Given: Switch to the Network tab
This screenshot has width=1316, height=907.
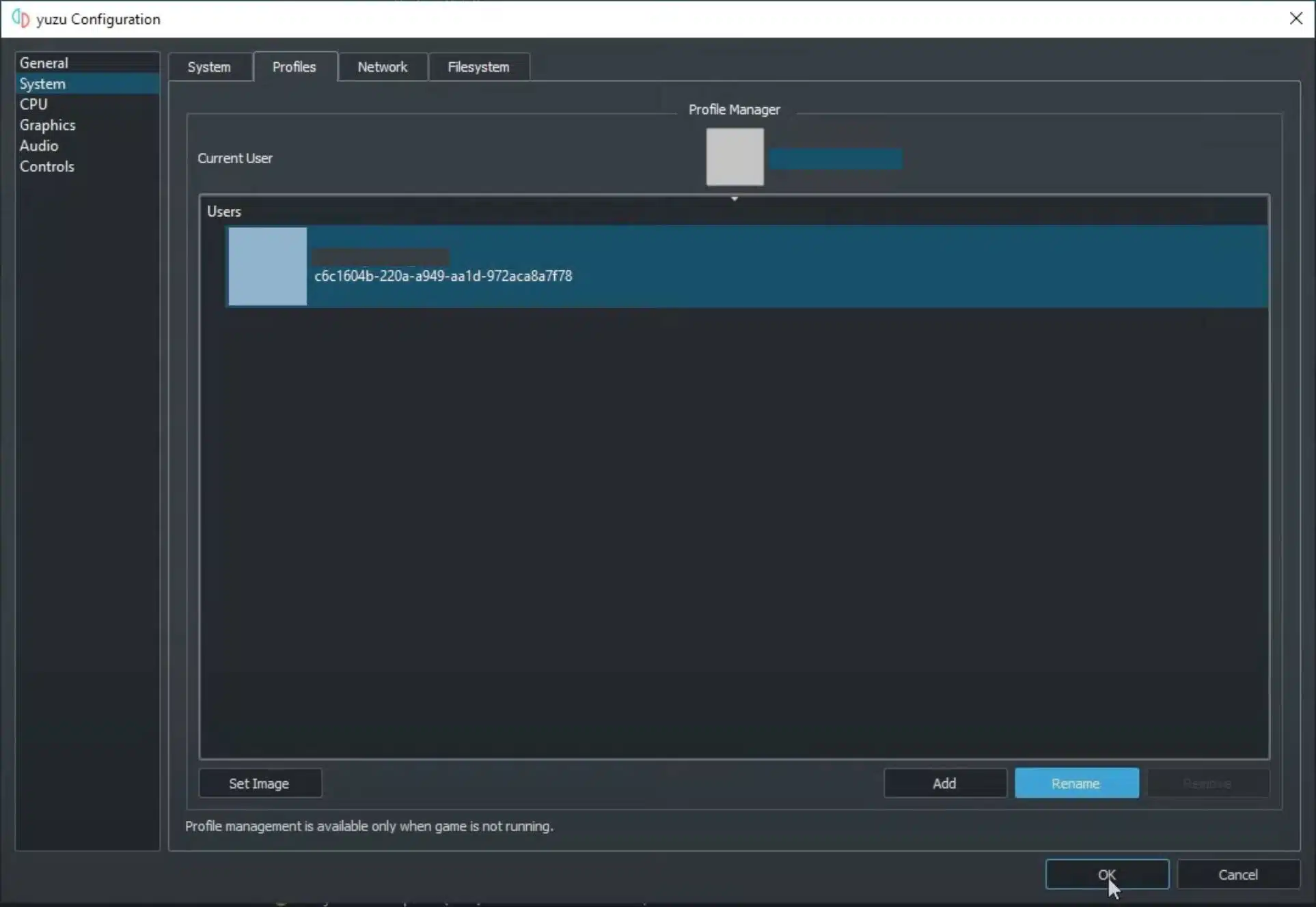Looking at the screenshot, I should [383, 67].
